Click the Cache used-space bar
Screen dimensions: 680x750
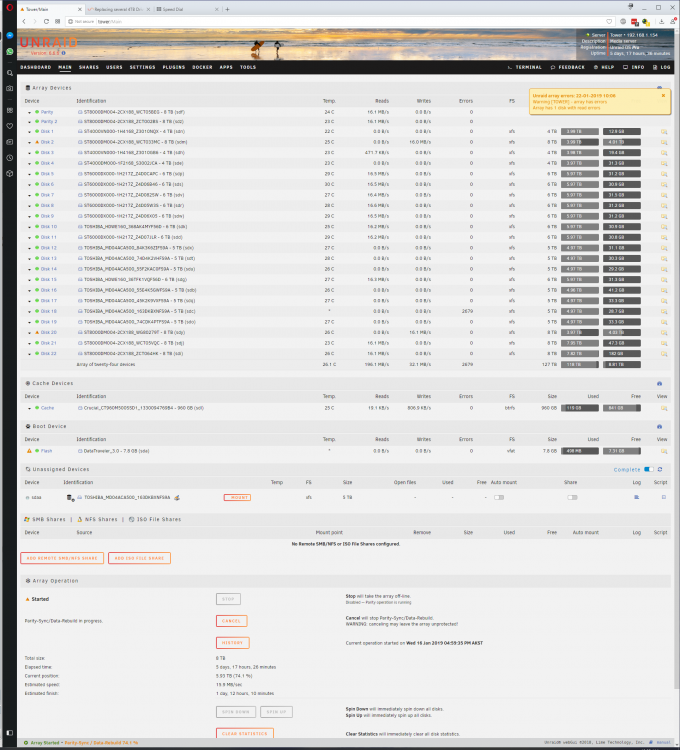tap(580, 408)
